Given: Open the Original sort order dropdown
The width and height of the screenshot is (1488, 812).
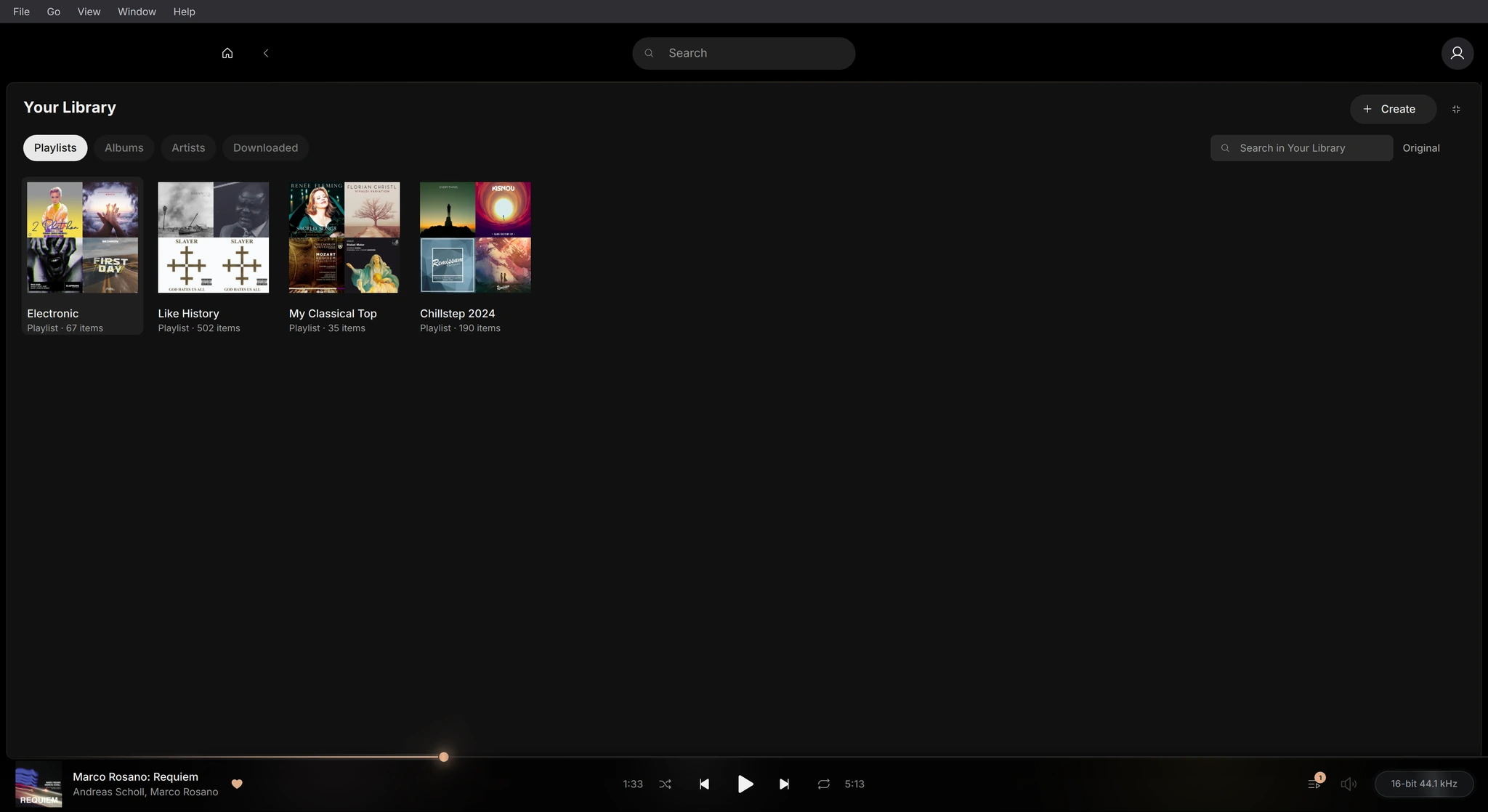Looking at the screenshot, I should click(1421, 148).
